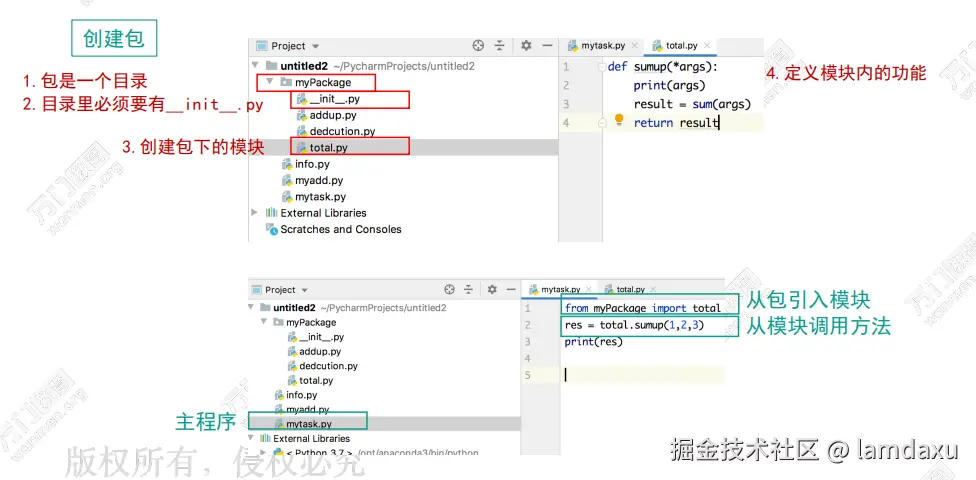This screenshot has width=976, height=480.
Task: Close total.py tab in upper editor
Action: click(x=706, y=45)
